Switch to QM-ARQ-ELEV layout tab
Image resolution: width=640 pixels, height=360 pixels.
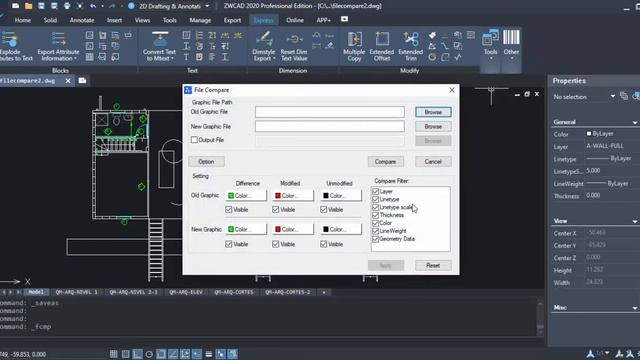pyautogui.click(x=186, y=292)
